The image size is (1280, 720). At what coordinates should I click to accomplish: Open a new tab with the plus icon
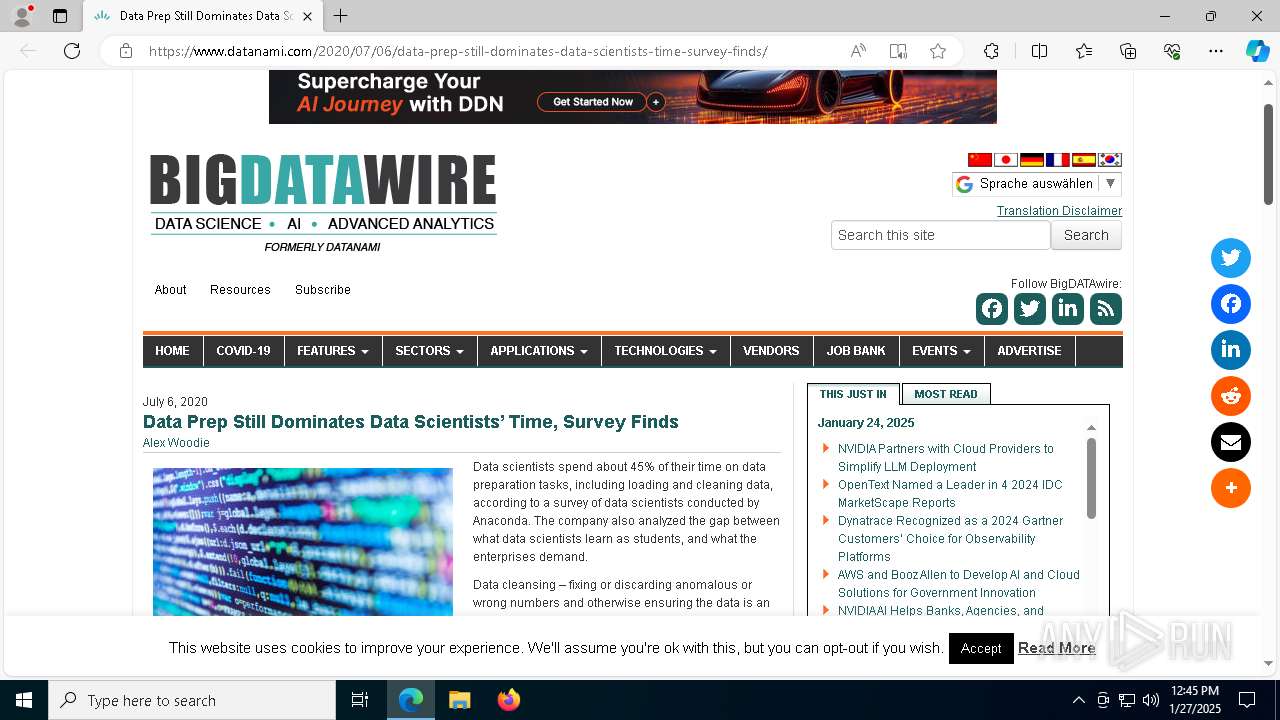pyautogui.click(x=341, y=16)
